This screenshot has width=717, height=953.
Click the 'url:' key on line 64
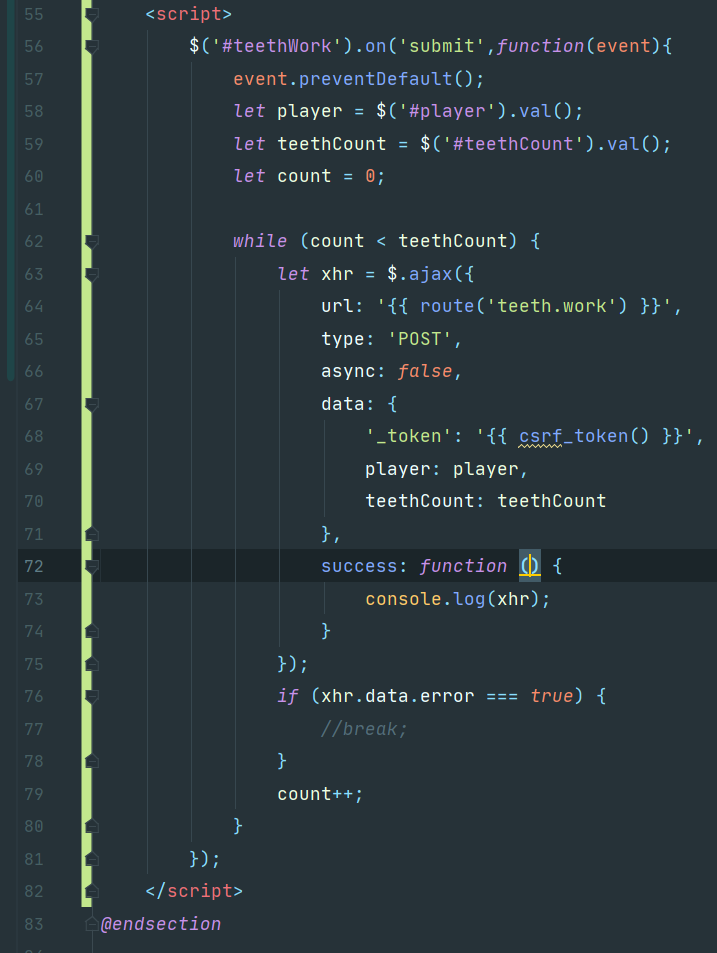point(341,306)
